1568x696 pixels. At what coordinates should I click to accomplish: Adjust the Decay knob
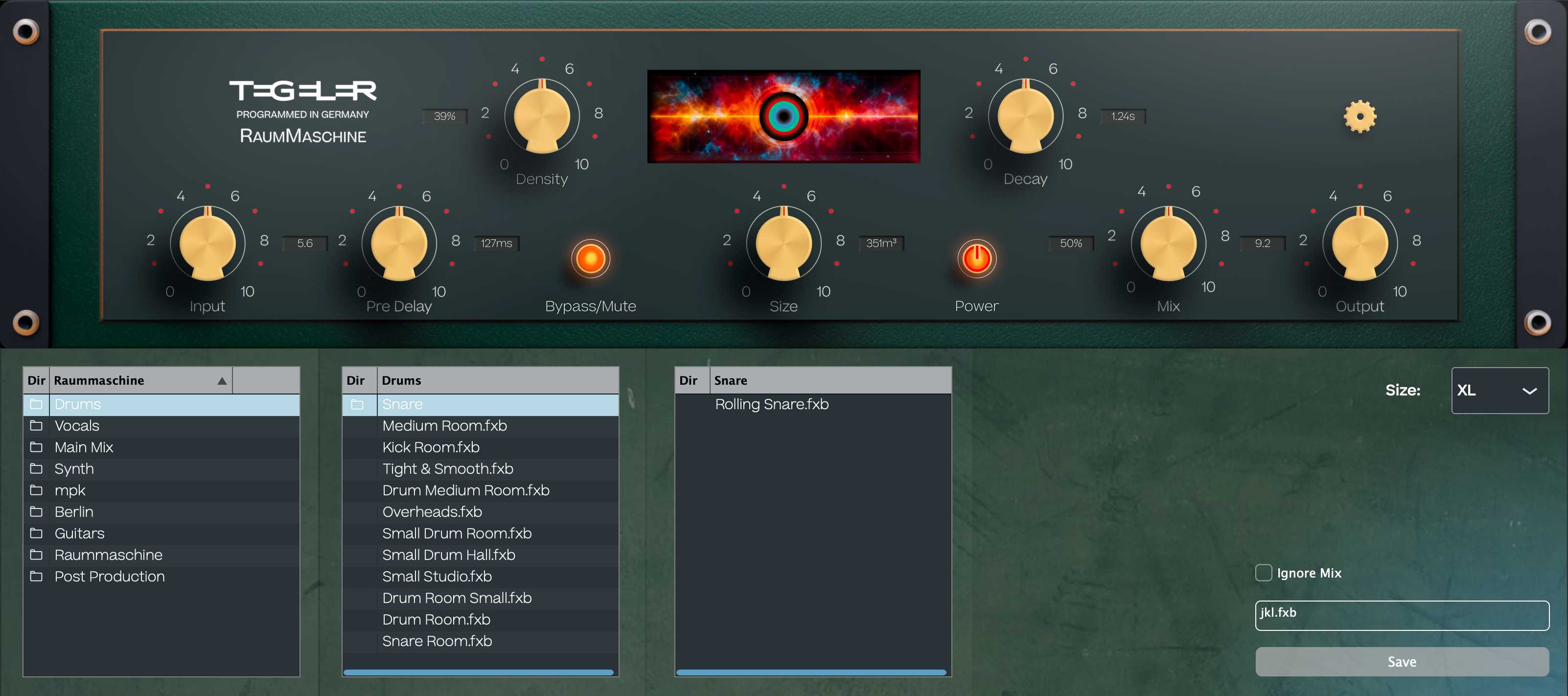[x=1026, y=116]
